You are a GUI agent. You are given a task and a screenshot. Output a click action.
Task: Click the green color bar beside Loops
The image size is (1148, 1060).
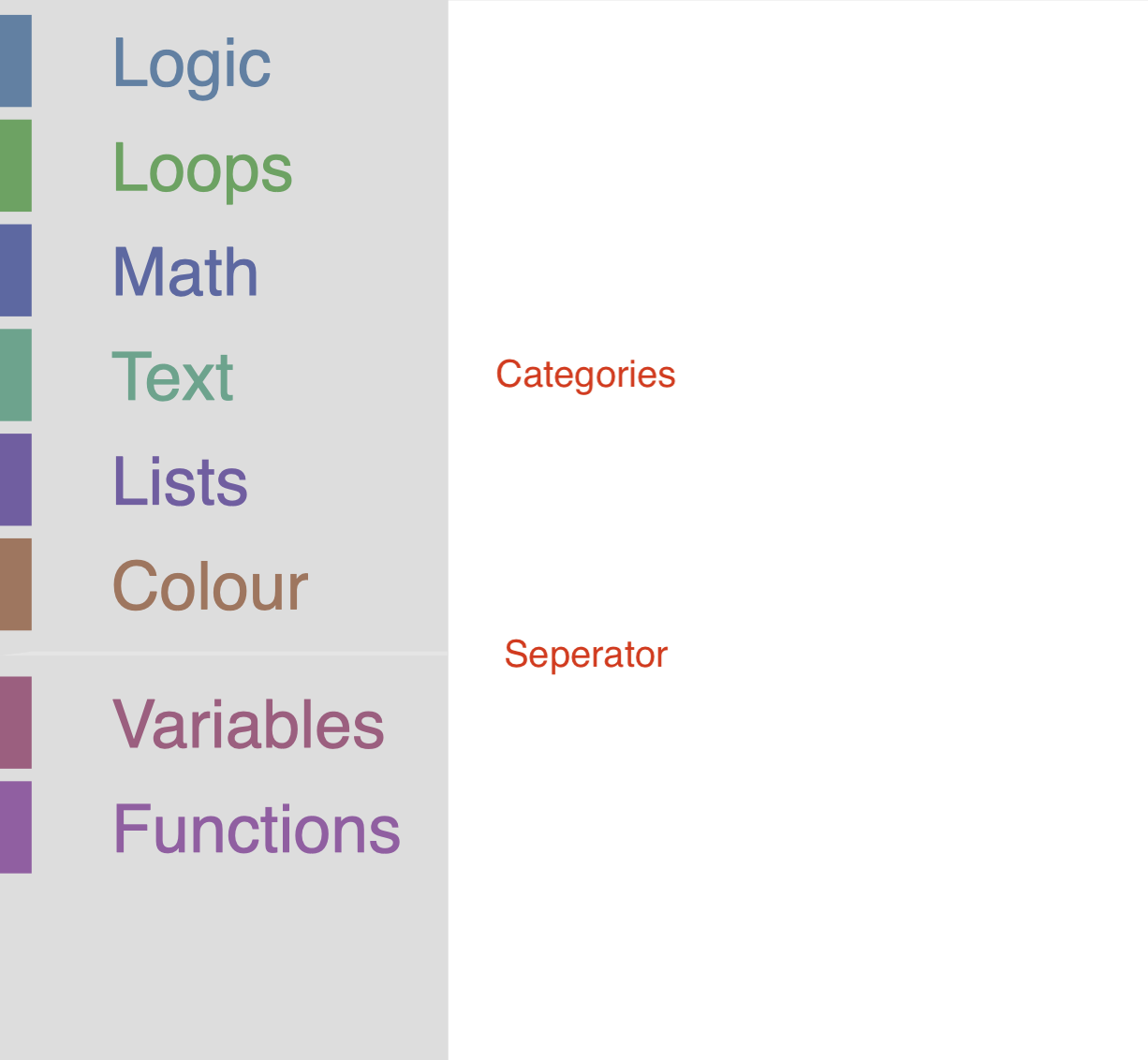click(x=15, y=166)
